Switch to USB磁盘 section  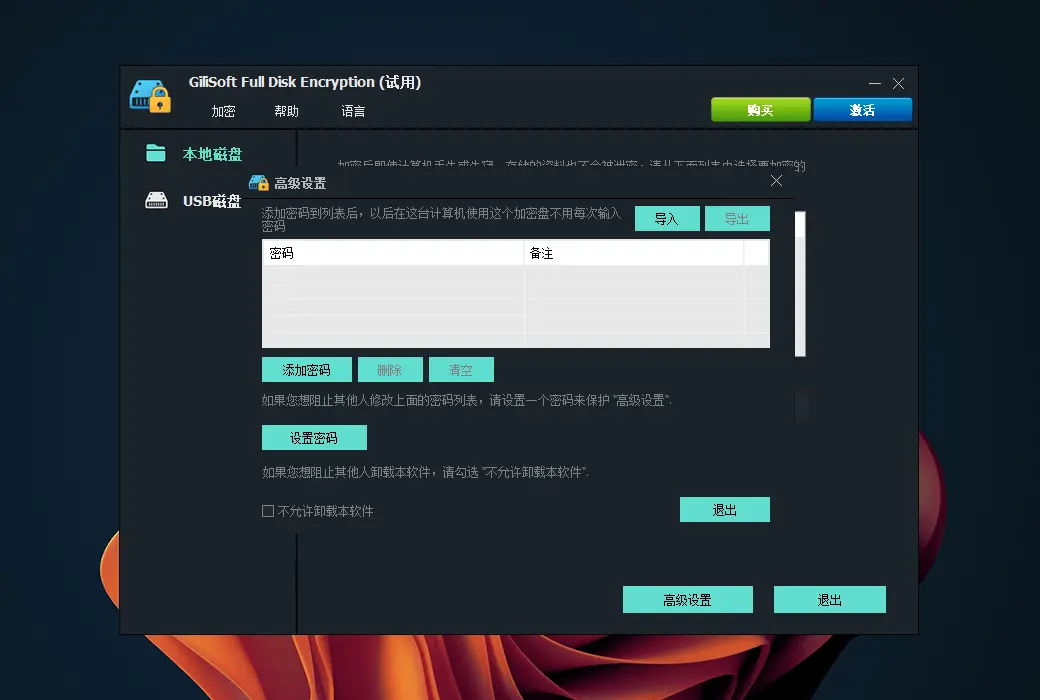click(x=212, y=200)
